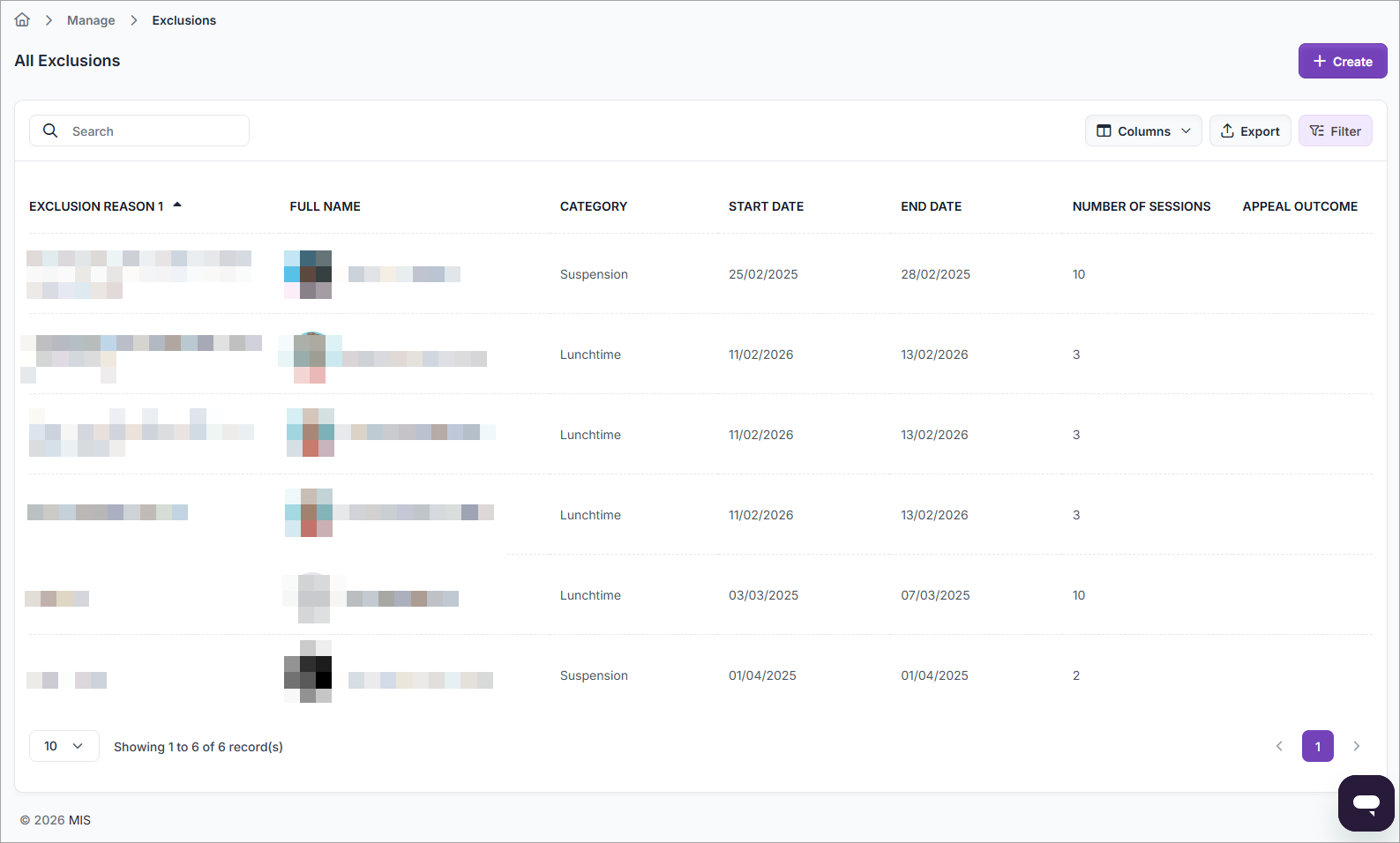Toggle the Exclusion Reason 1 sort arrow
The image size is (1400, 843).
click(x=177, y=205)
